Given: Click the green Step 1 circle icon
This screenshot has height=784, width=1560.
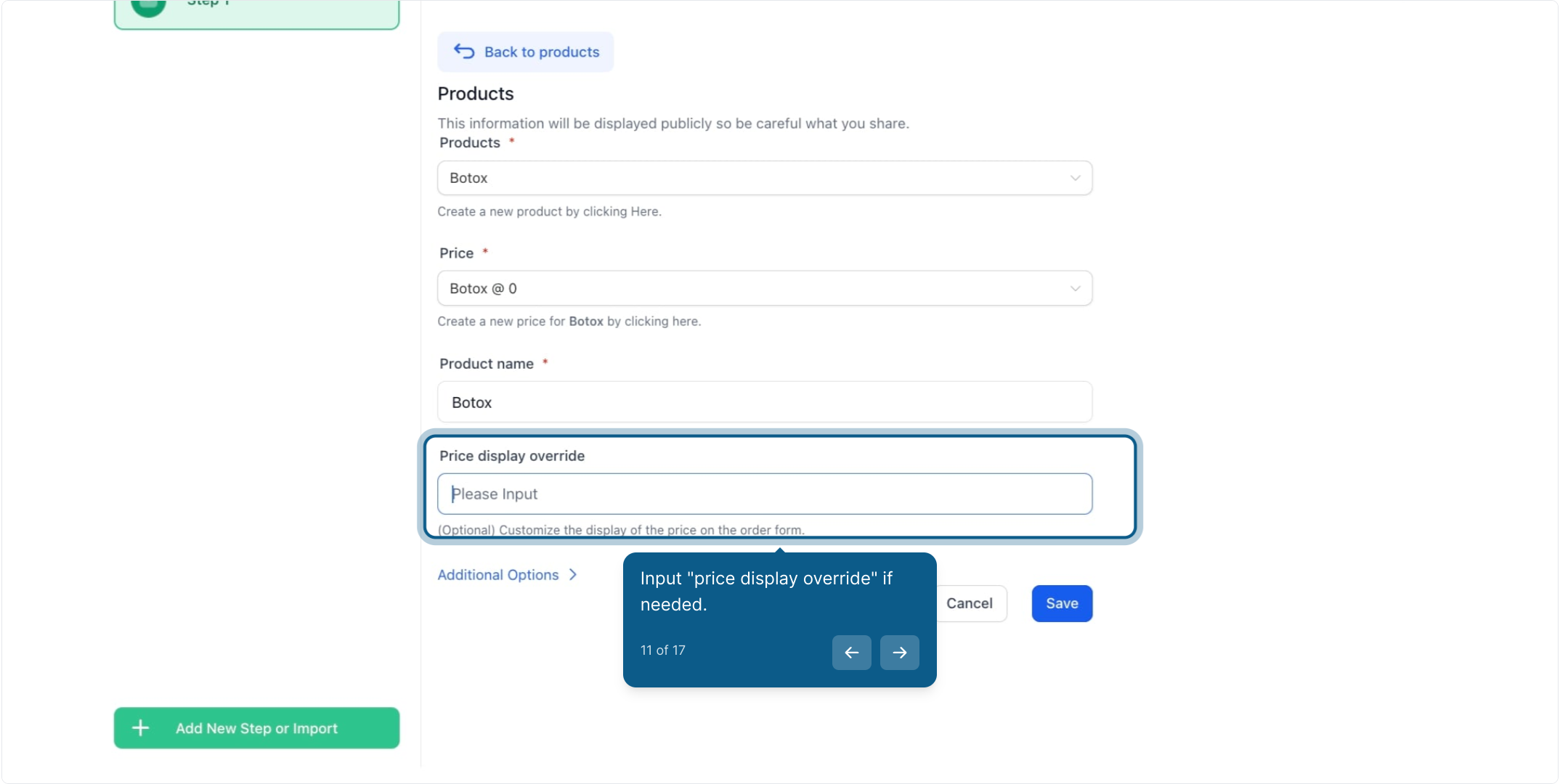Looking at the screenshot, I should [x=148, y=6].
